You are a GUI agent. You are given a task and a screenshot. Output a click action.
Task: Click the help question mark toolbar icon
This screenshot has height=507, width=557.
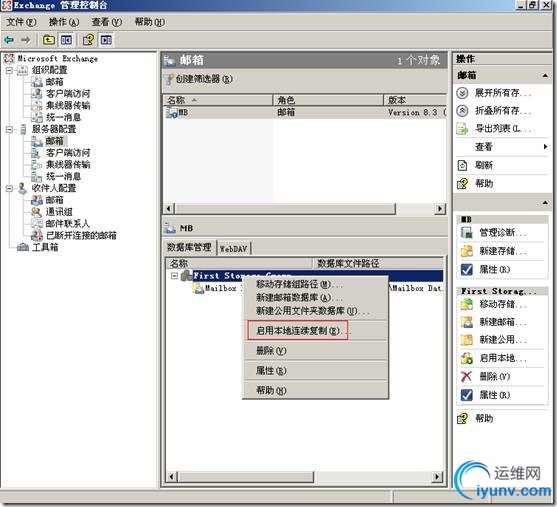click(x=88, y=40)
